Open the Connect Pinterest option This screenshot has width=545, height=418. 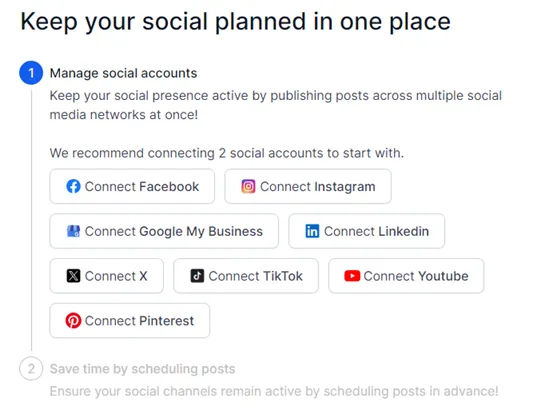(130, 321)
